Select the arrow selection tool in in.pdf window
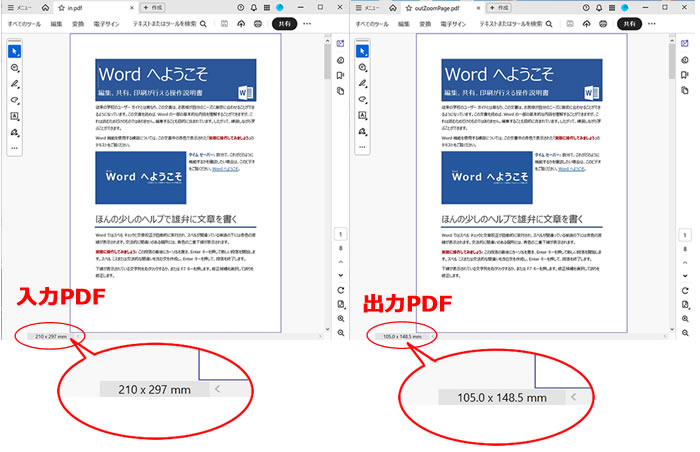Screen dimensions: 700x452 click(x=14, y=51)
